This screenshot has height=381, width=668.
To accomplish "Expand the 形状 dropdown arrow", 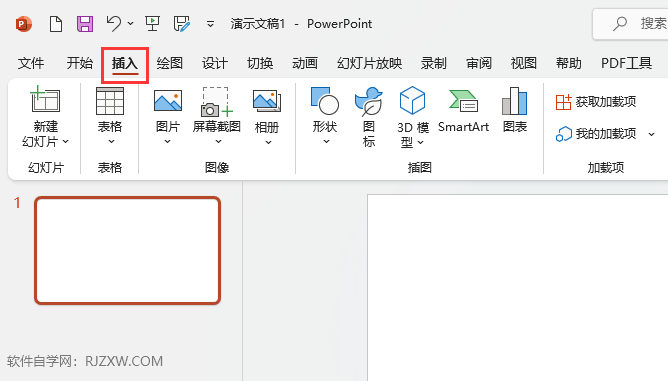I will point(326,141).
